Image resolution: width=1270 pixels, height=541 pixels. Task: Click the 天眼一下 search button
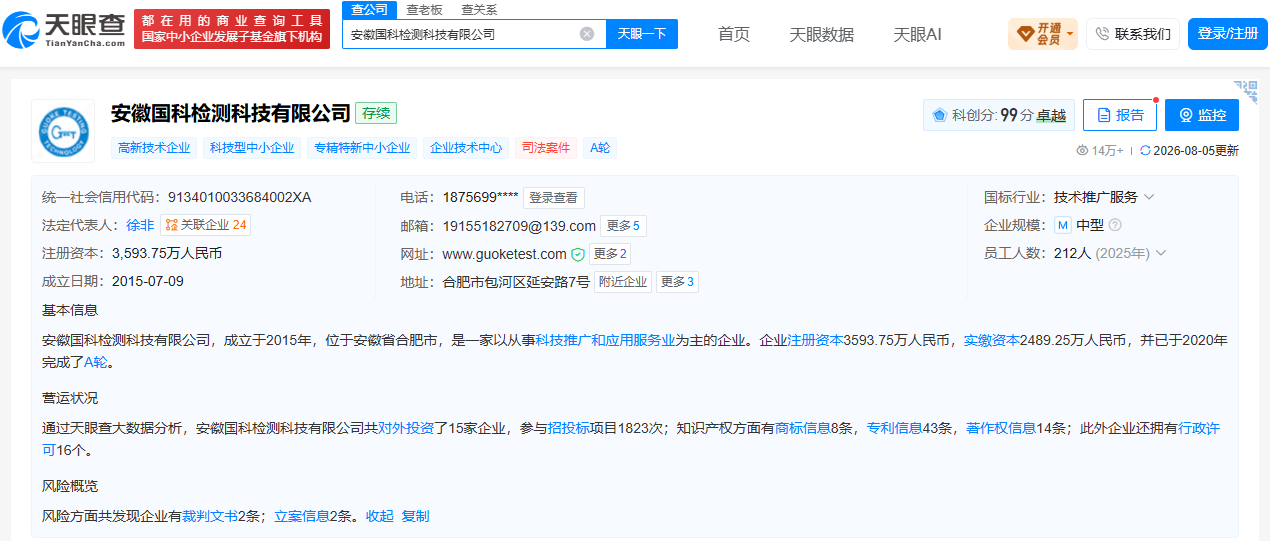tap(642, 34)
